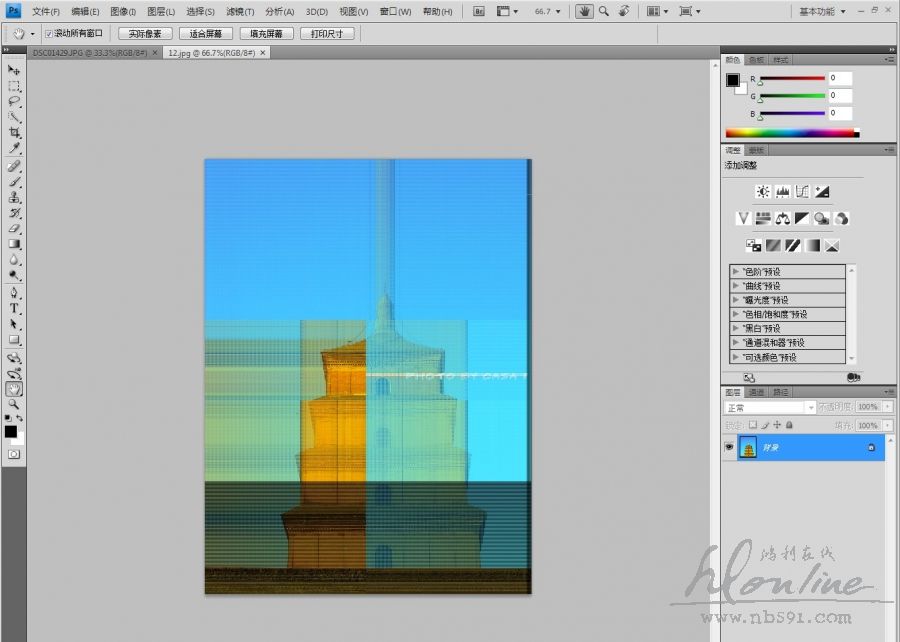Screen dimensions: 900x642
Task: Choose the Gradient tool
Action: click(x=15, y=244)
